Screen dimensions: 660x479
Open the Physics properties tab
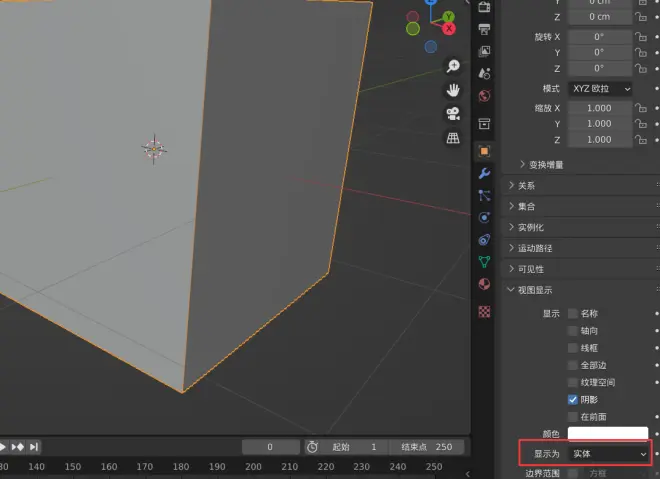point(484,218)
